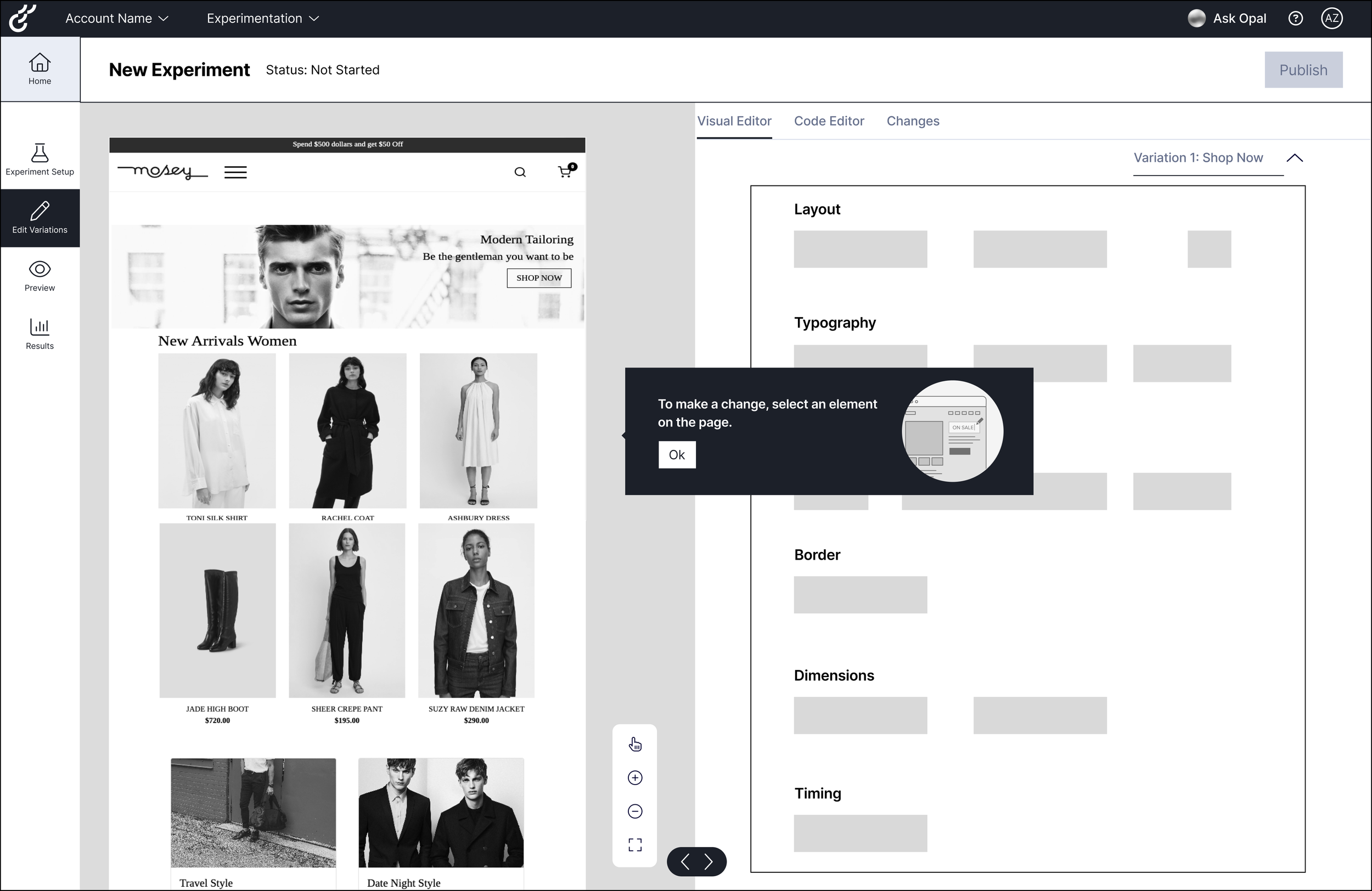1372x891 pixels.
Task: Open Results bar chart icon
Action: (x=40, y=327)
